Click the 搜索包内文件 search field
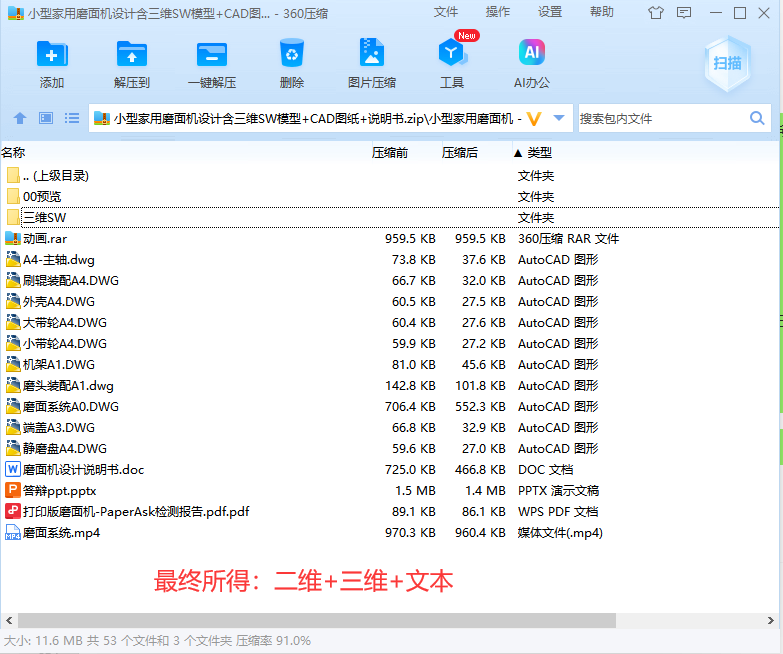The height and width of the screenshot is (654, 783). click(x=662, y=118)
